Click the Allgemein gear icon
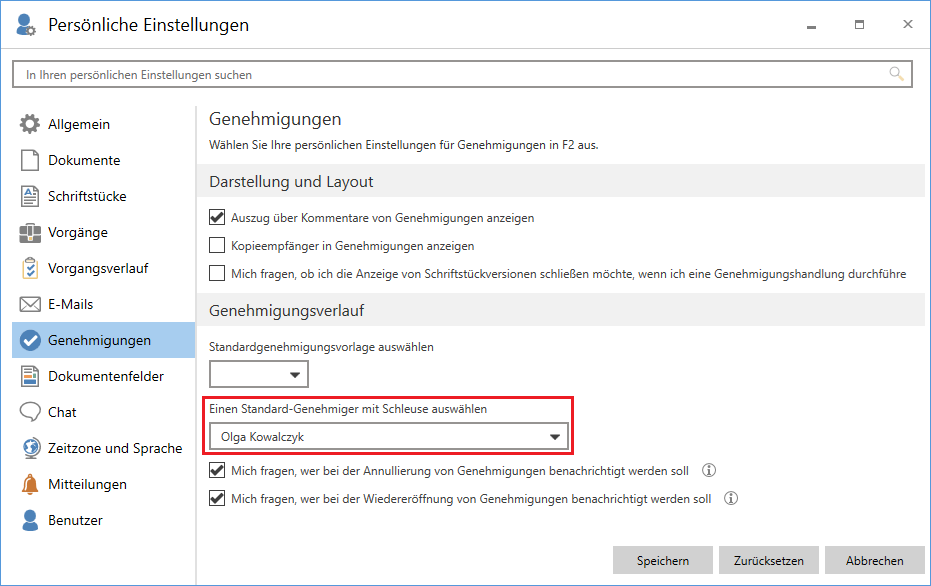Screen dimensions: 931x586 pos(30,125)
